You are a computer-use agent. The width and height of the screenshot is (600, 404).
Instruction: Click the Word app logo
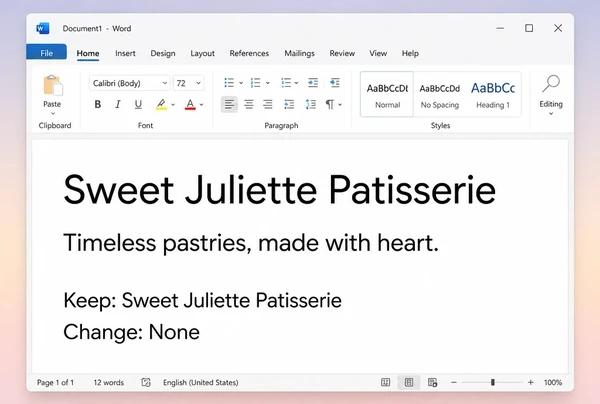[x=43, y=28]
